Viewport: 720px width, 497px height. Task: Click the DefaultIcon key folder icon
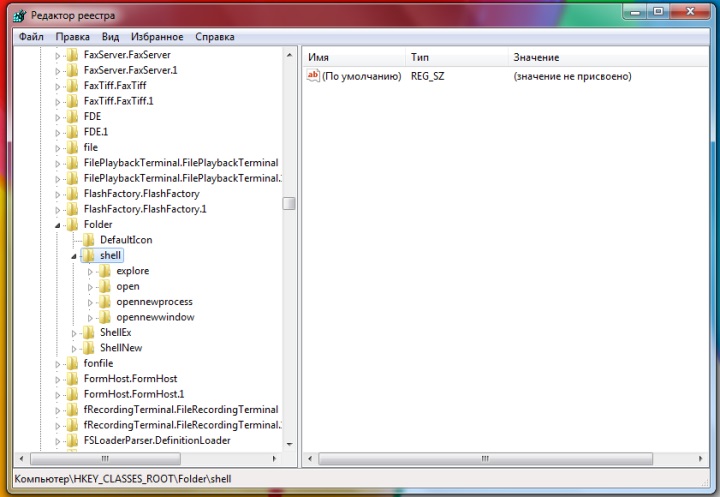[x=89, y=240]
